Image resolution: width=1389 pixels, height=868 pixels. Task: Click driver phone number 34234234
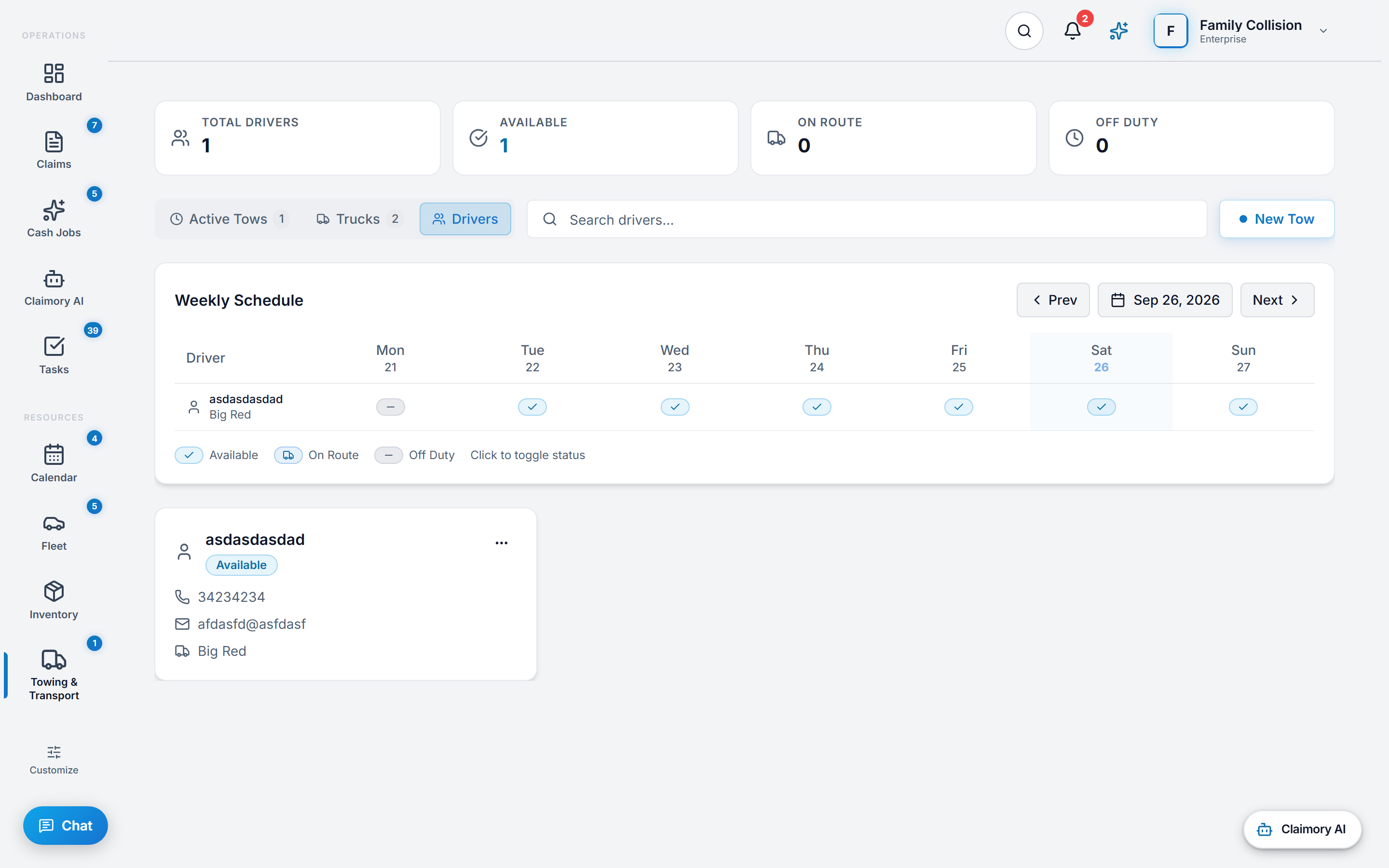pos(231,597)
